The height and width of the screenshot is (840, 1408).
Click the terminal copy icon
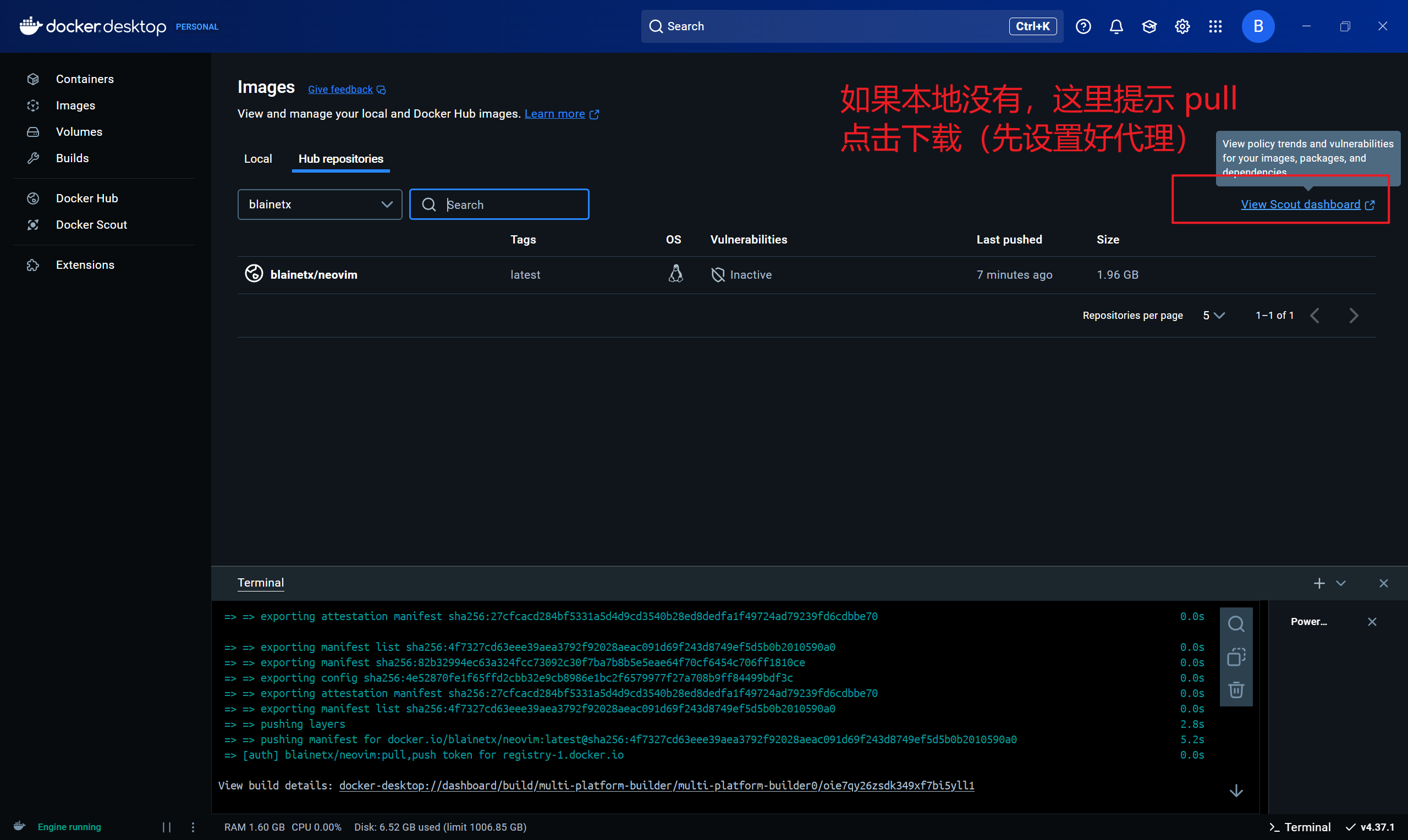click(1236, 657)
